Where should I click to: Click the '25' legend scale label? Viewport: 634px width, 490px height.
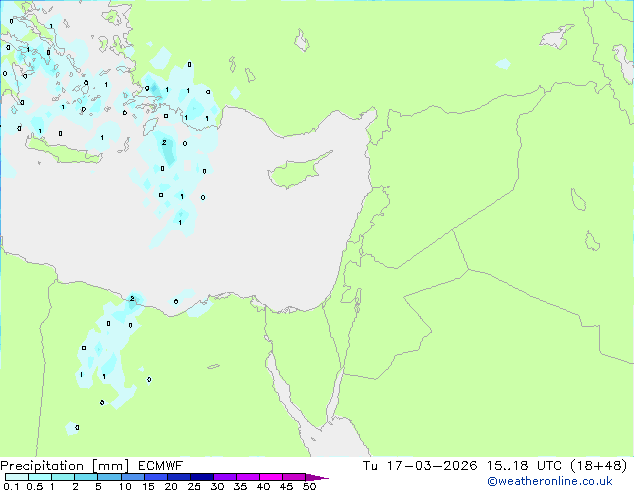194,486
